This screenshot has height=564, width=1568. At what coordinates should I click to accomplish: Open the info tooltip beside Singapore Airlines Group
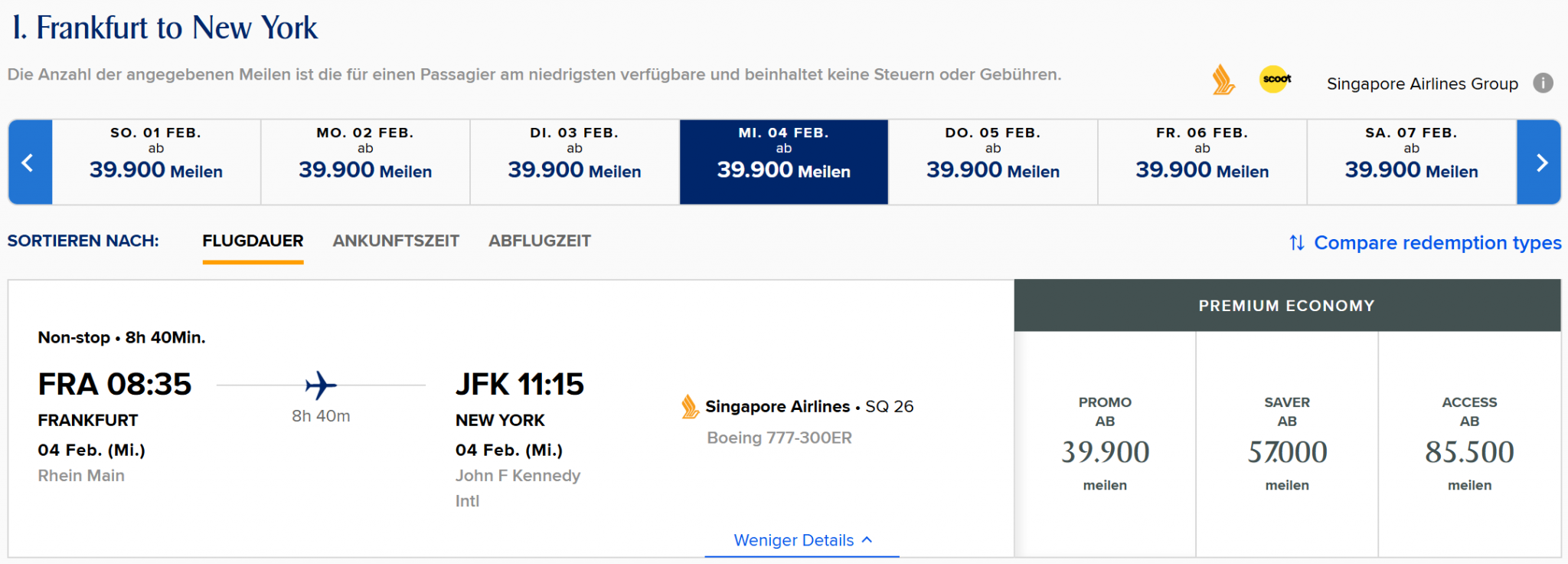point(1544,84)
